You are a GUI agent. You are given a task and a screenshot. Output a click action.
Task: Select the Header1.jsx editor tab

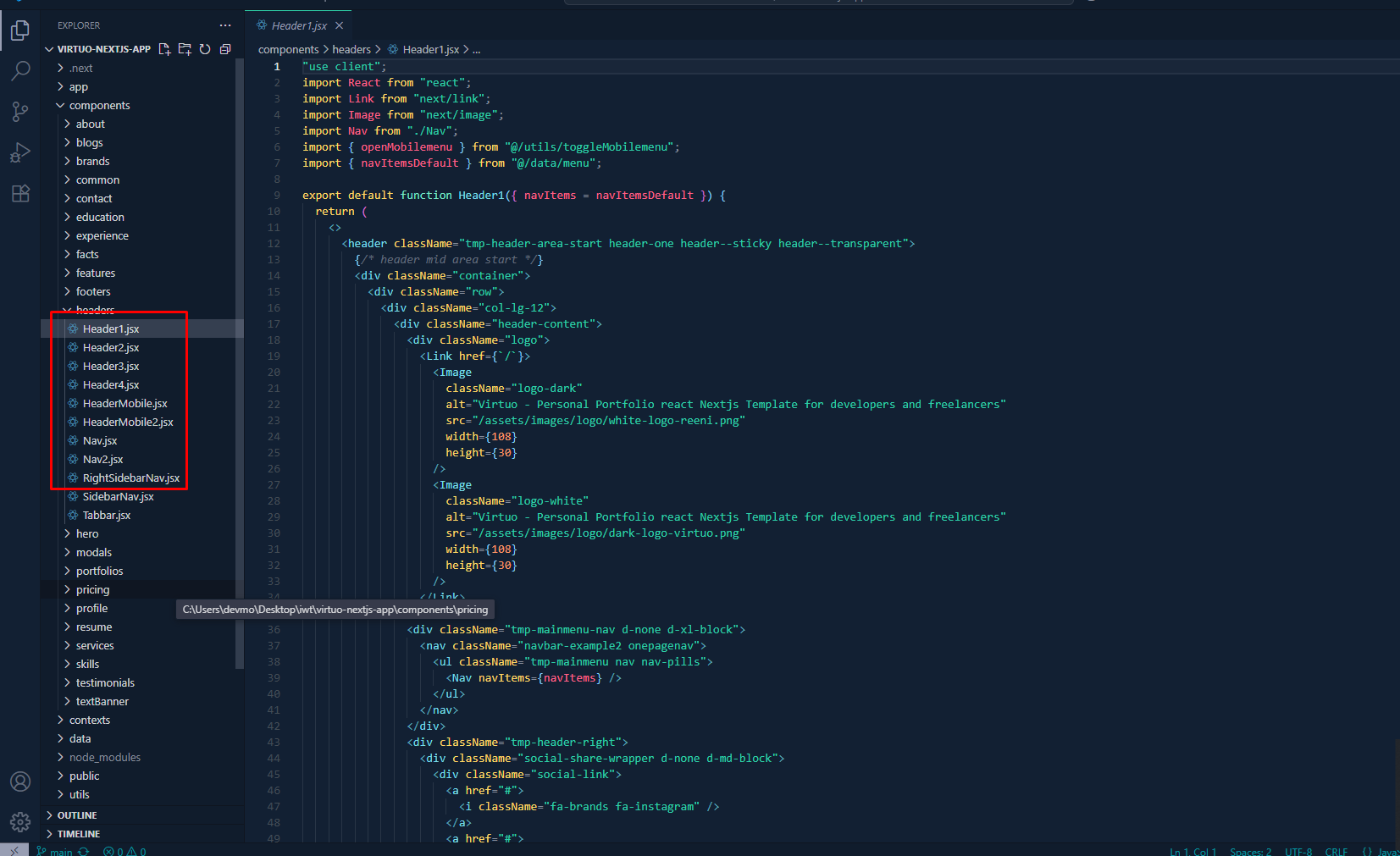[x=298, y=25]
